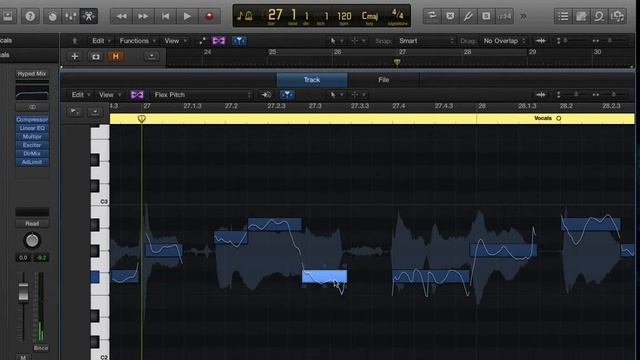Toggle Flex in tracks area toolbar
This screenshot has height=360, width=640.
[219, 41]
